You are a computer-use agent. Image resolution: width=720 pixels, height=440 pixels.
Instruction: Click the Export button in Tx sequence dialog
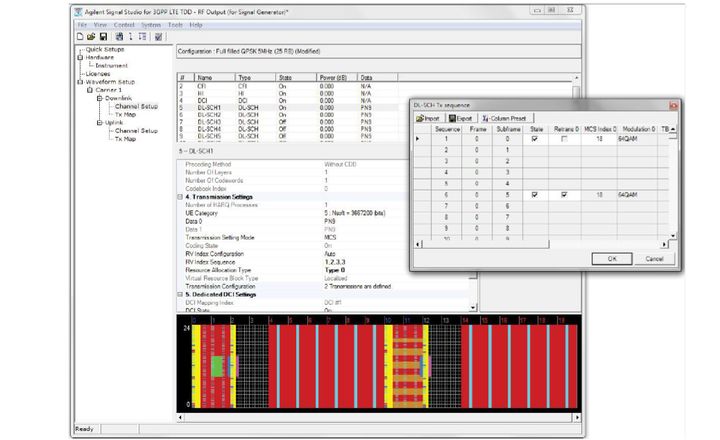pyautogui.click(x=462, y=118)
